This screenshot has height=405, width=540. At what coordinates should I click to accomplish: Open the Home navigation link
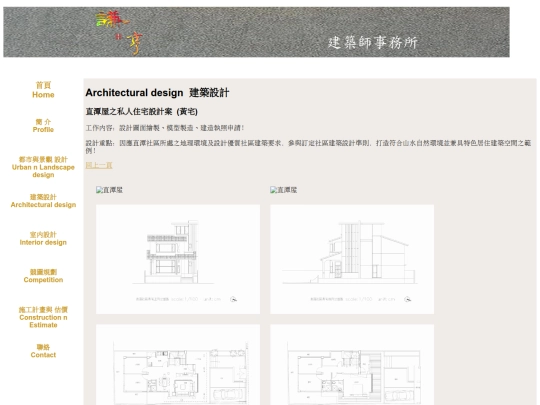click(x=43, y=90)
